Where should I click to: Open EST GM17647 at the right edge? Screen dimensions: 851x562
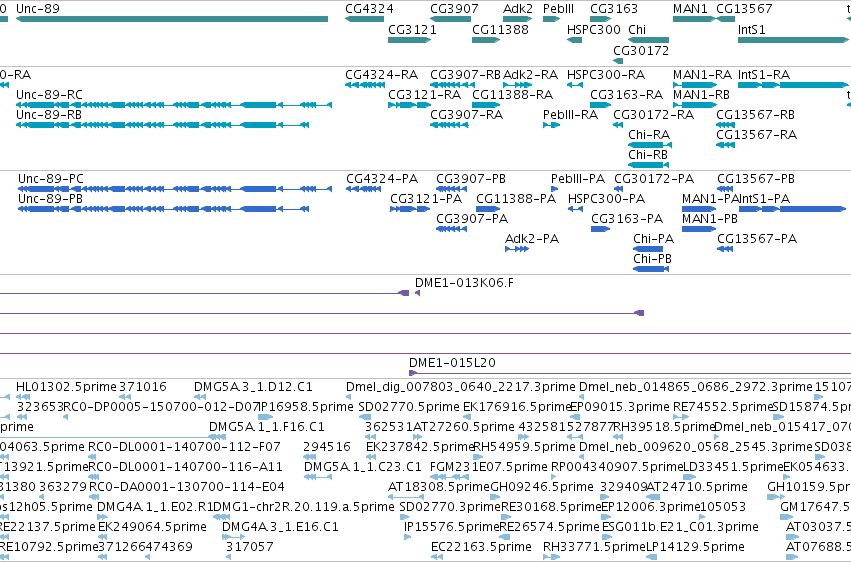coord(815,507)
